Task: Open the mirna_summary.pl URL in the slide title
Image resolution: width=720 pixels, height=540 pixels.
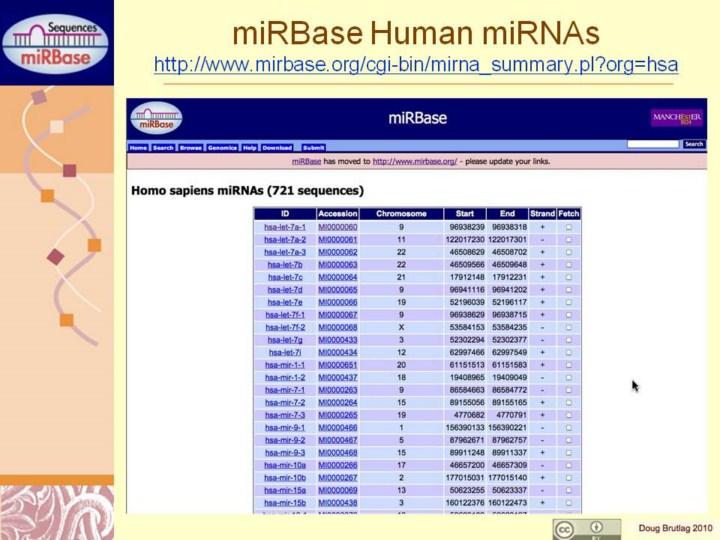Action: [x=415, y=66]
